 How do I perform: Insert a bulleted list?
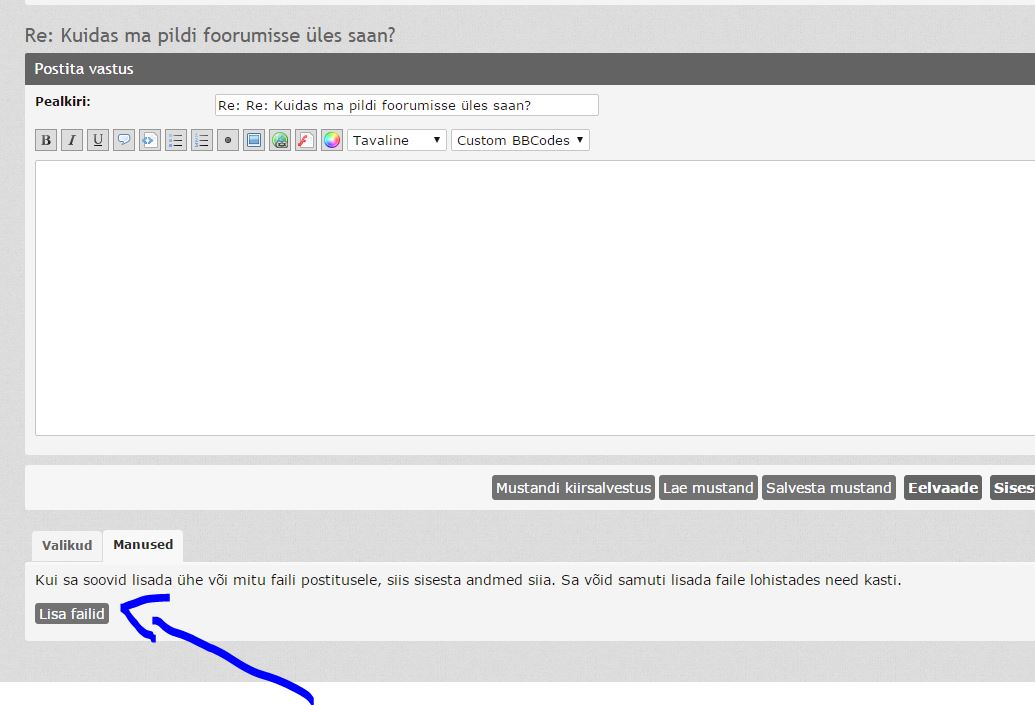point(176,140)
